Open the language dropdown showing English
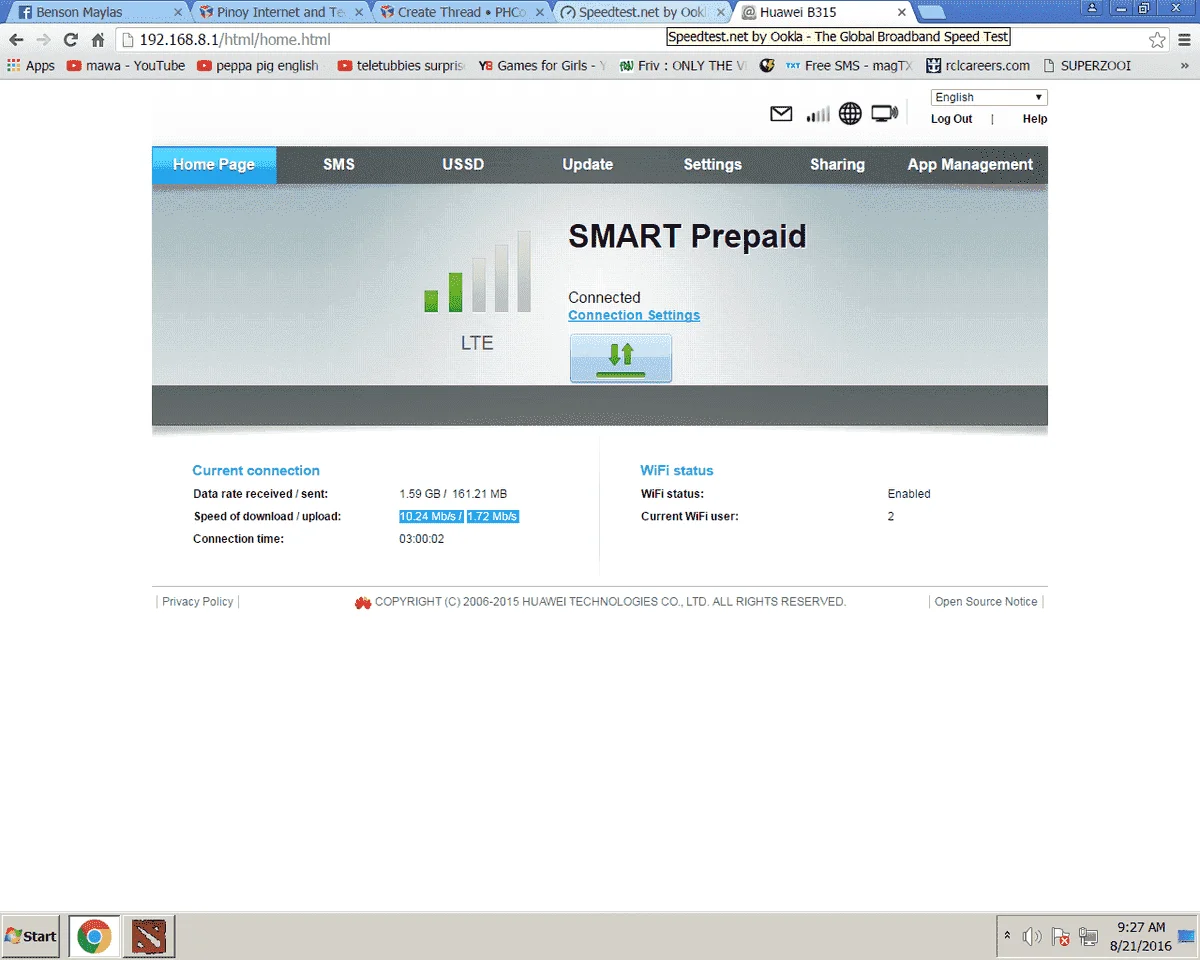The image size is (1200, 960). point(989,97)
